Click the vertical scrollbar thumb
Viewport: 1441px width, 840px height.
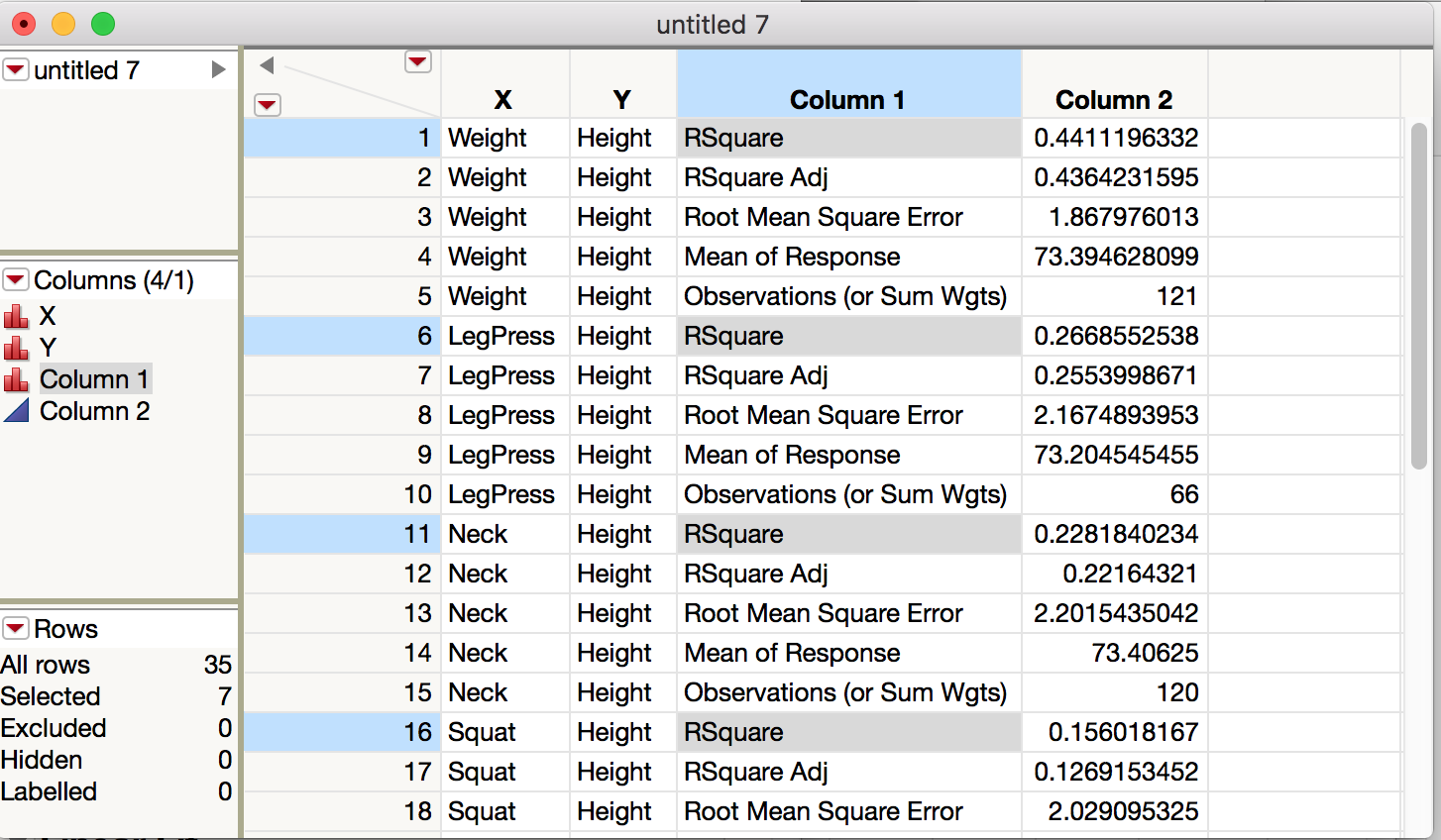tap(1418, 297)
